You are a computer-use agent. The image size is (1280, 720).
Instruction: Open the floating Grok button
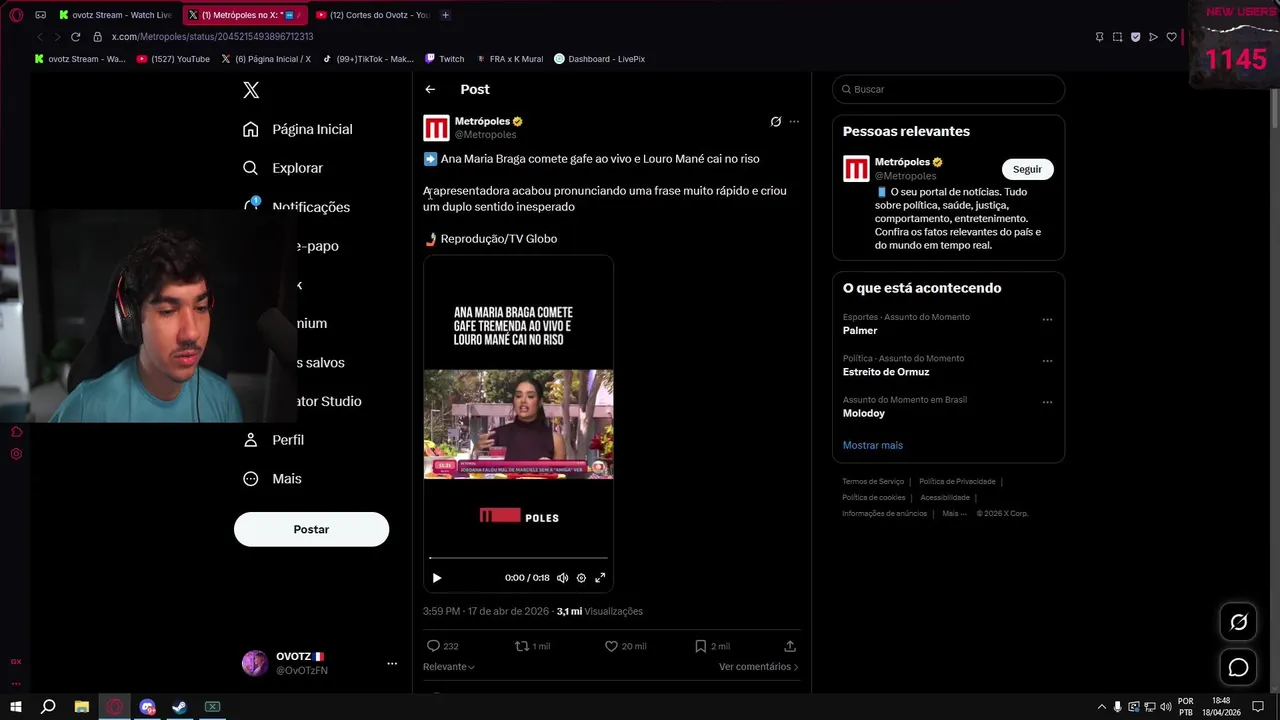point(1238,623)
